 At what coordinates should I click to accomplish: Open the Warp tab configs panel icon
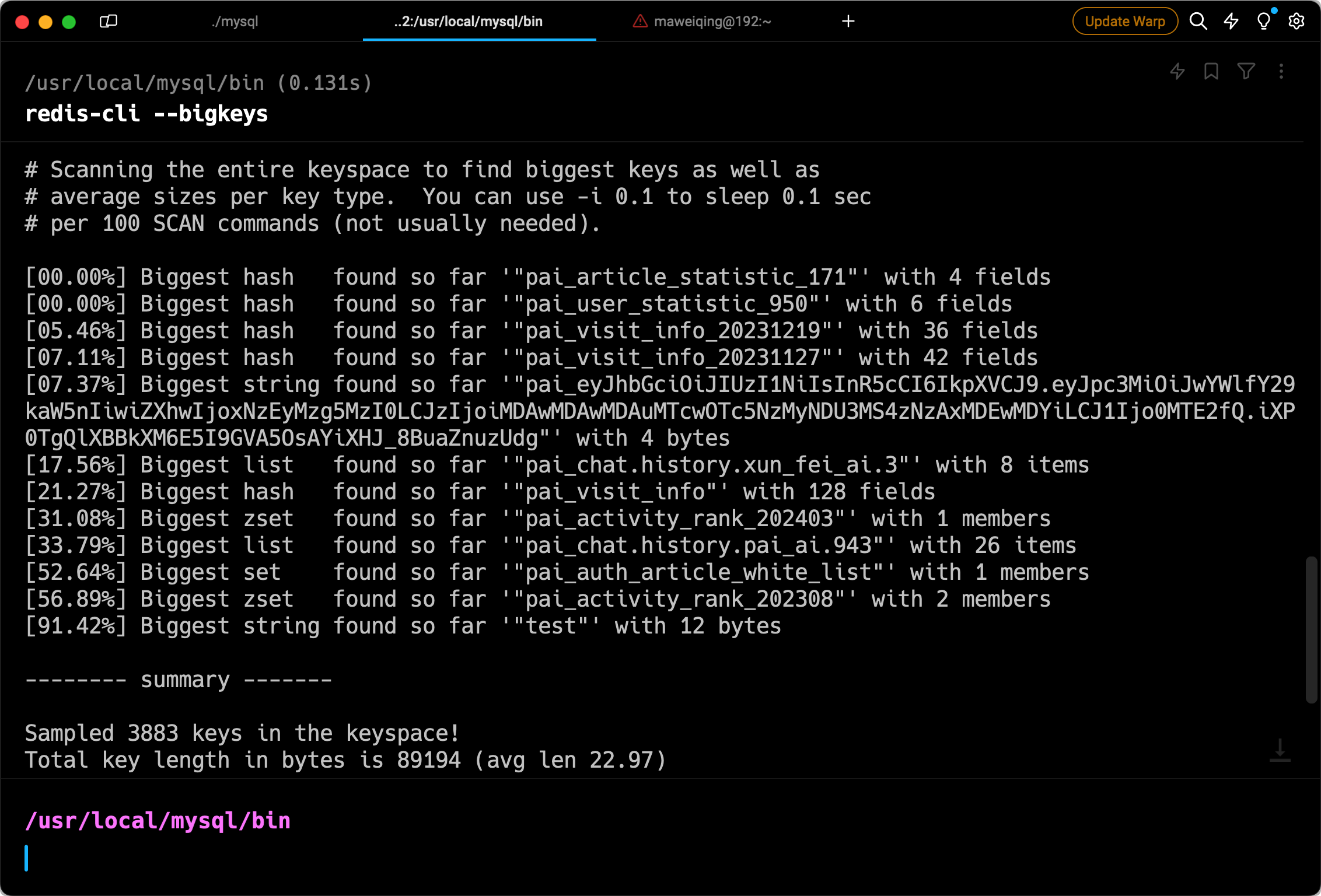click(109, 22)
